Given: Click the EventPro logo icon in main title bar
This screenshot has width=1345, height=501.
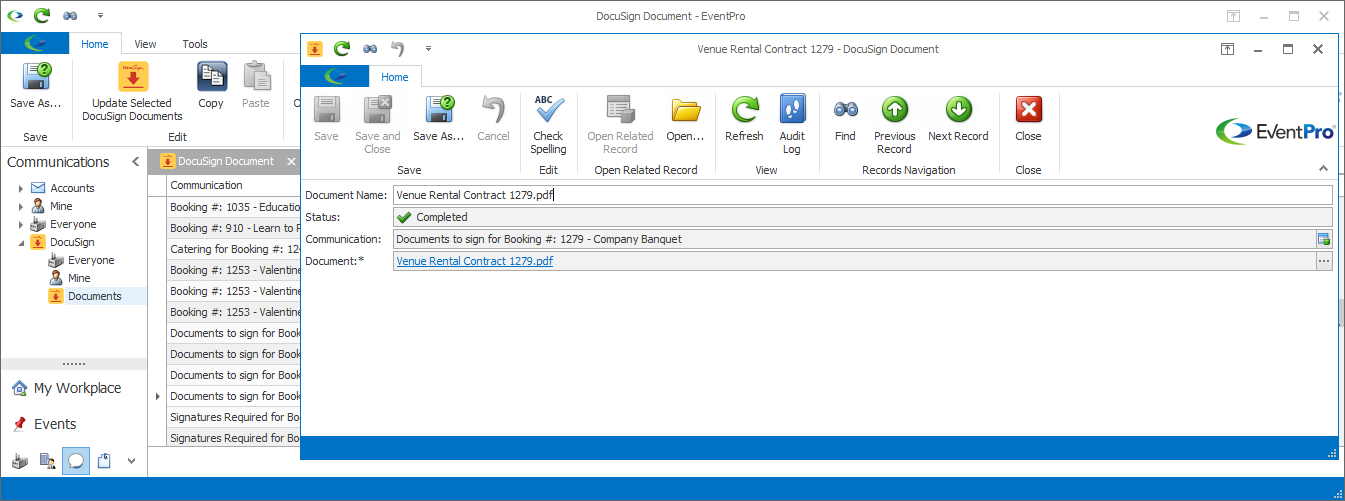Looking at the screenshot, I should tap(13, 15).
